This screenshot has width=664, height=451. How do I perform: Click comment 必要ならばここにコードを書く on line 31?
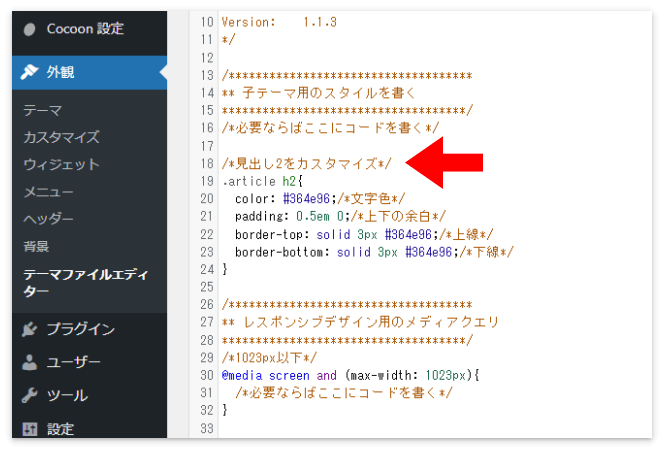pos(344,393)
